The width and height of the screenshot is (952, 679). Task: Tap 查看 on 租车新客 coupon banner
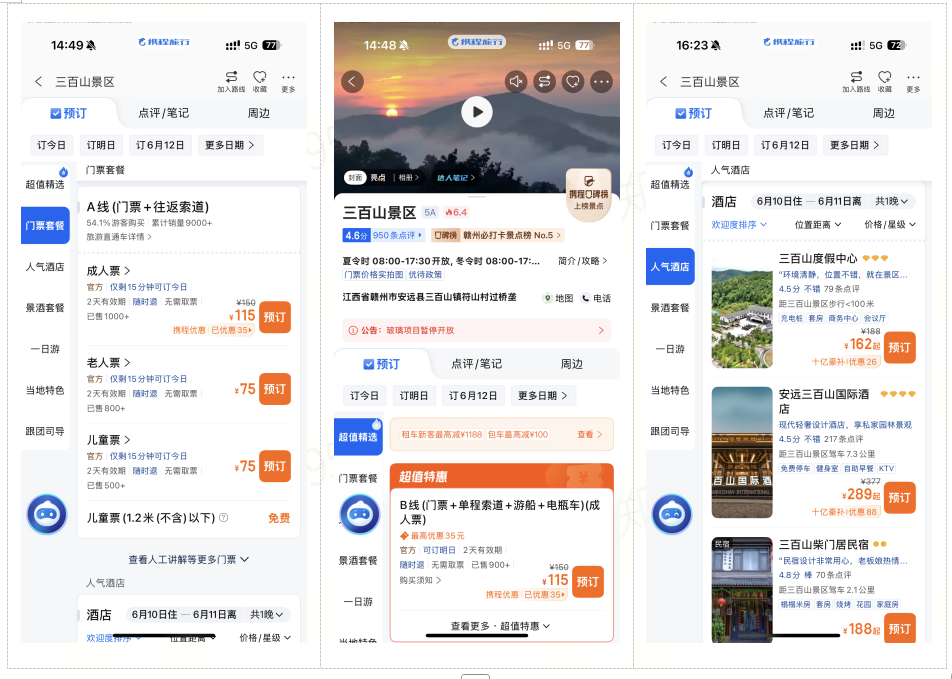590,434
